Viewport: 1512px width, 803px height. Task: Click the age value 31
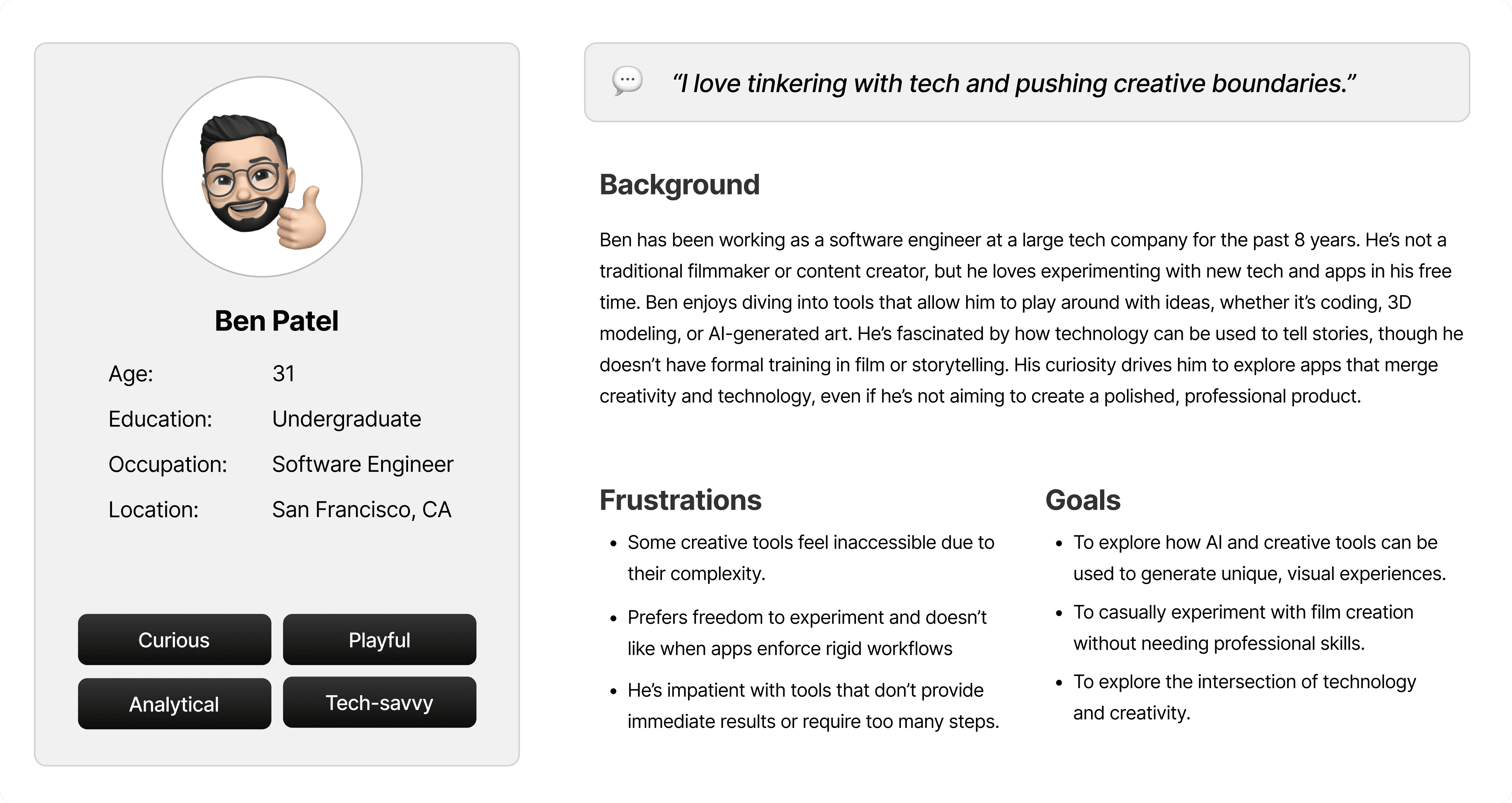click(x=283, y=374)
